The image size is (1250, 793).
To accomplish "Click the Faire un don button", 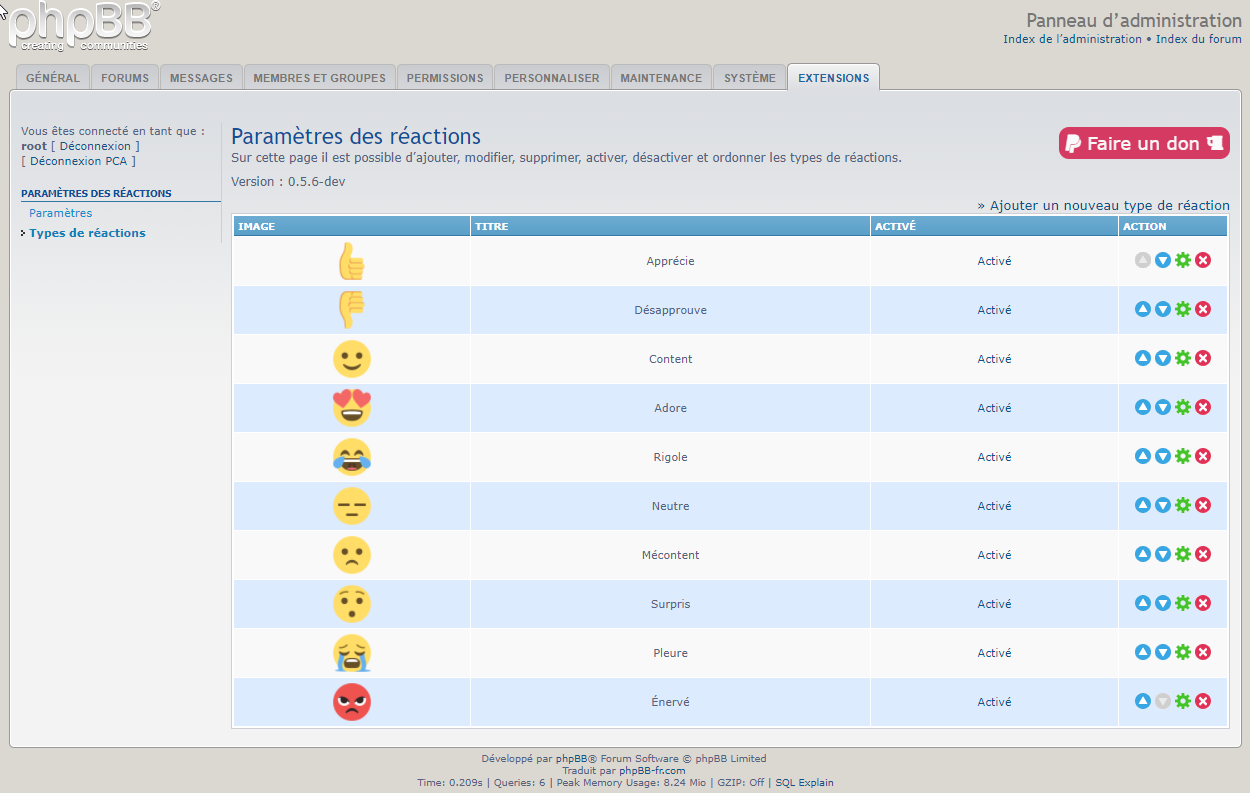I will click(x=1143, y=143).
